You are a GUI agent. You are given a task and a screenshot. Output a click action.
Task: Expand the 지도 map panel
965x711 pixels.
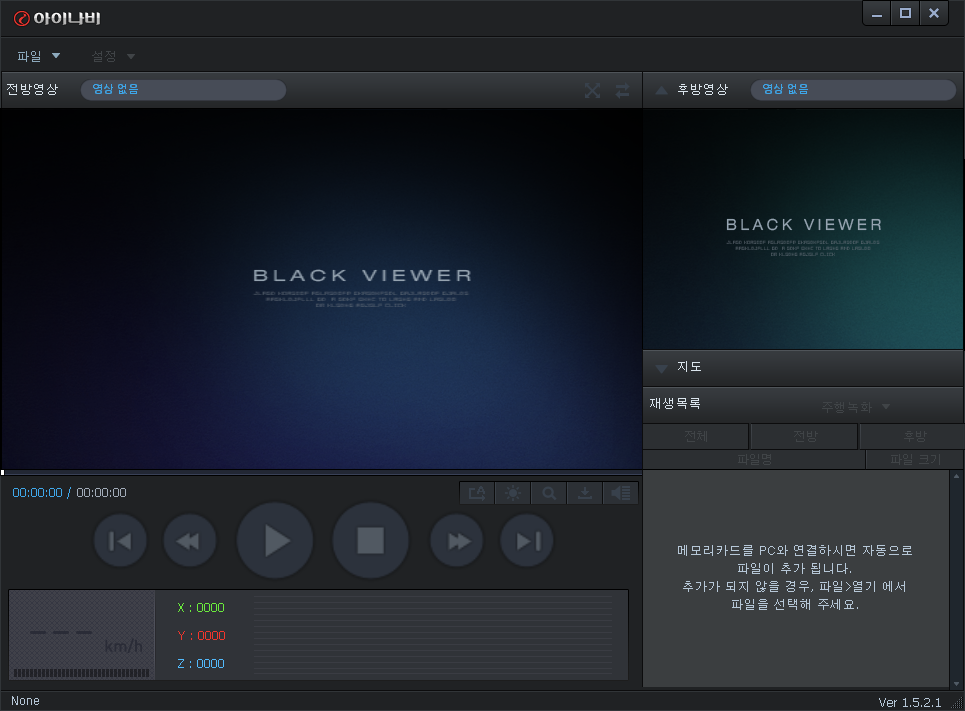point(661,368)
